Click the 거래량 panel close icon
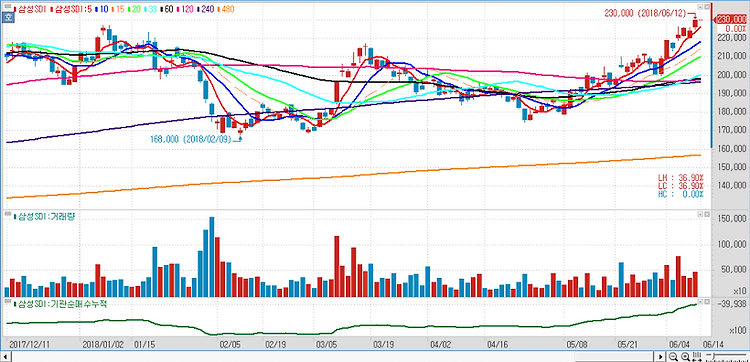This screenshot has height=362, width=750. 707,215
